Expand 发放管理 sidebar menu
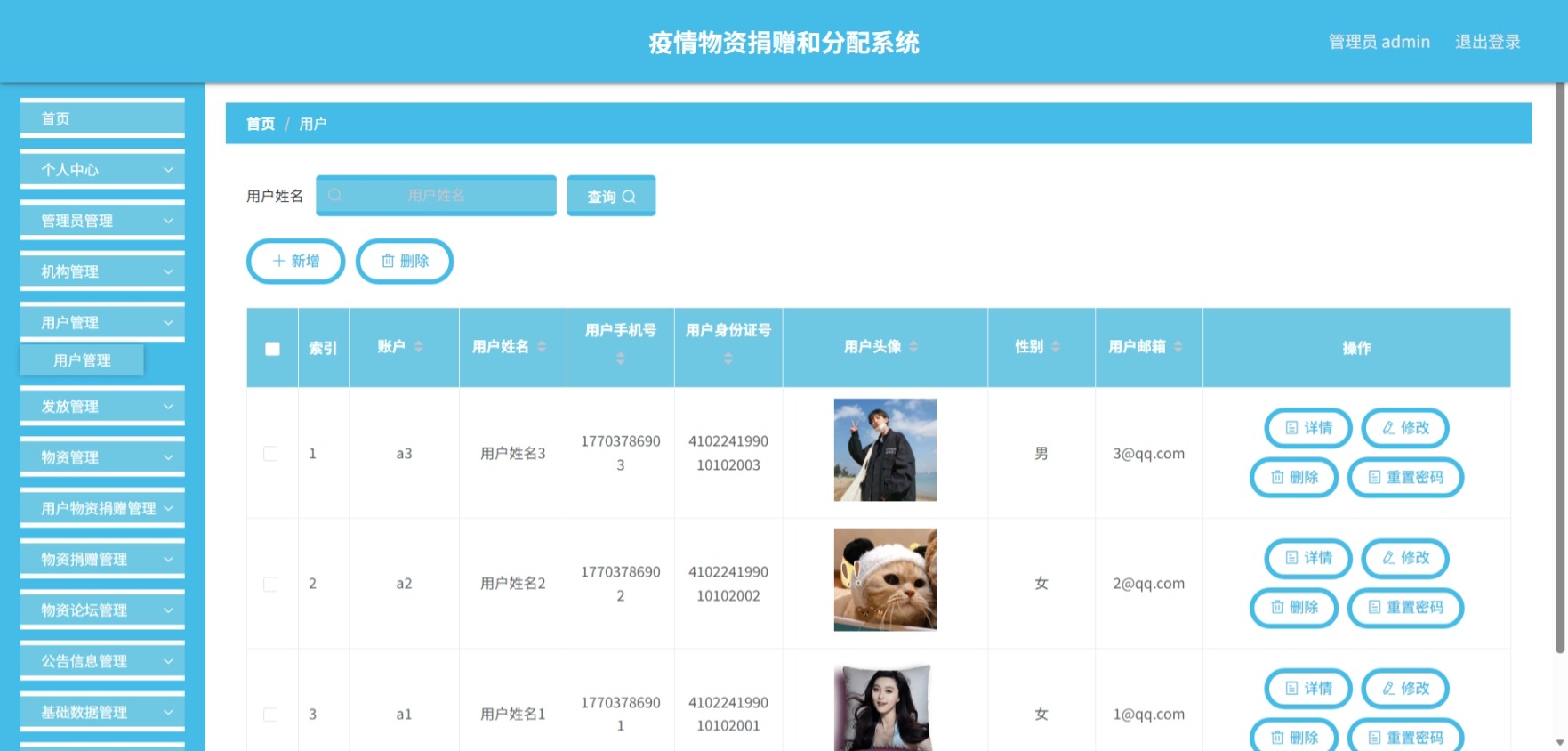The image size is (1568, 751). point(102,407)
